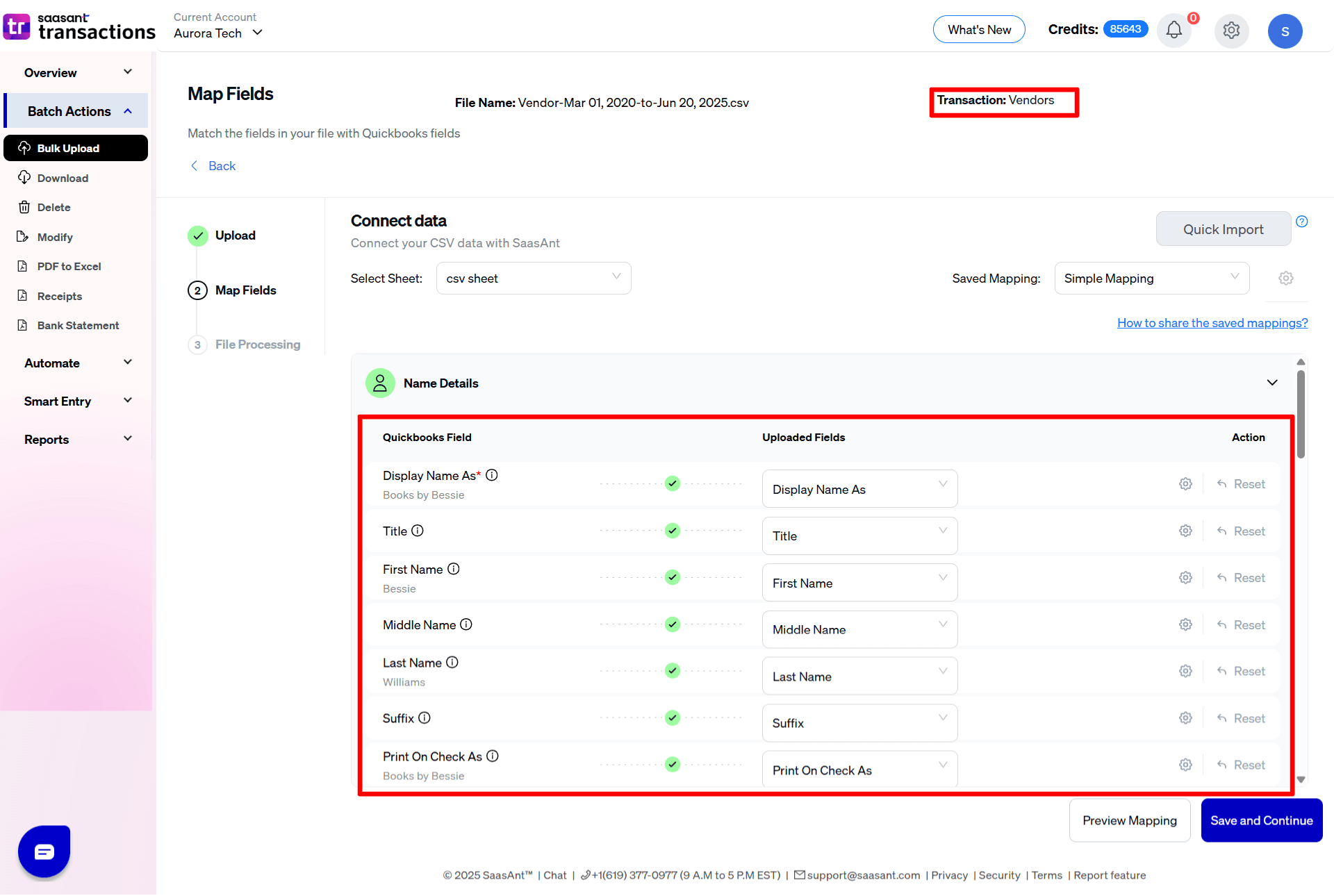Open the user profile avatar S
Image resolution: width=1334 pixels, height=896 pixels.
1285,31
